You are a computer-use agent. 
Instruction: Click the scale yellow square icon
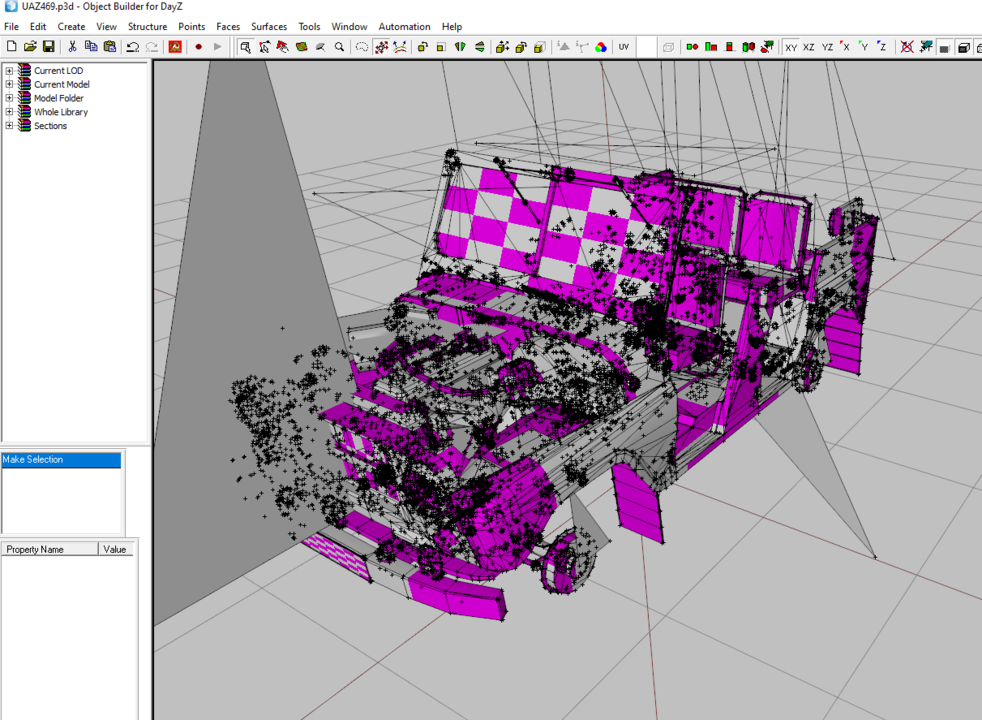[x=441, y=47]
